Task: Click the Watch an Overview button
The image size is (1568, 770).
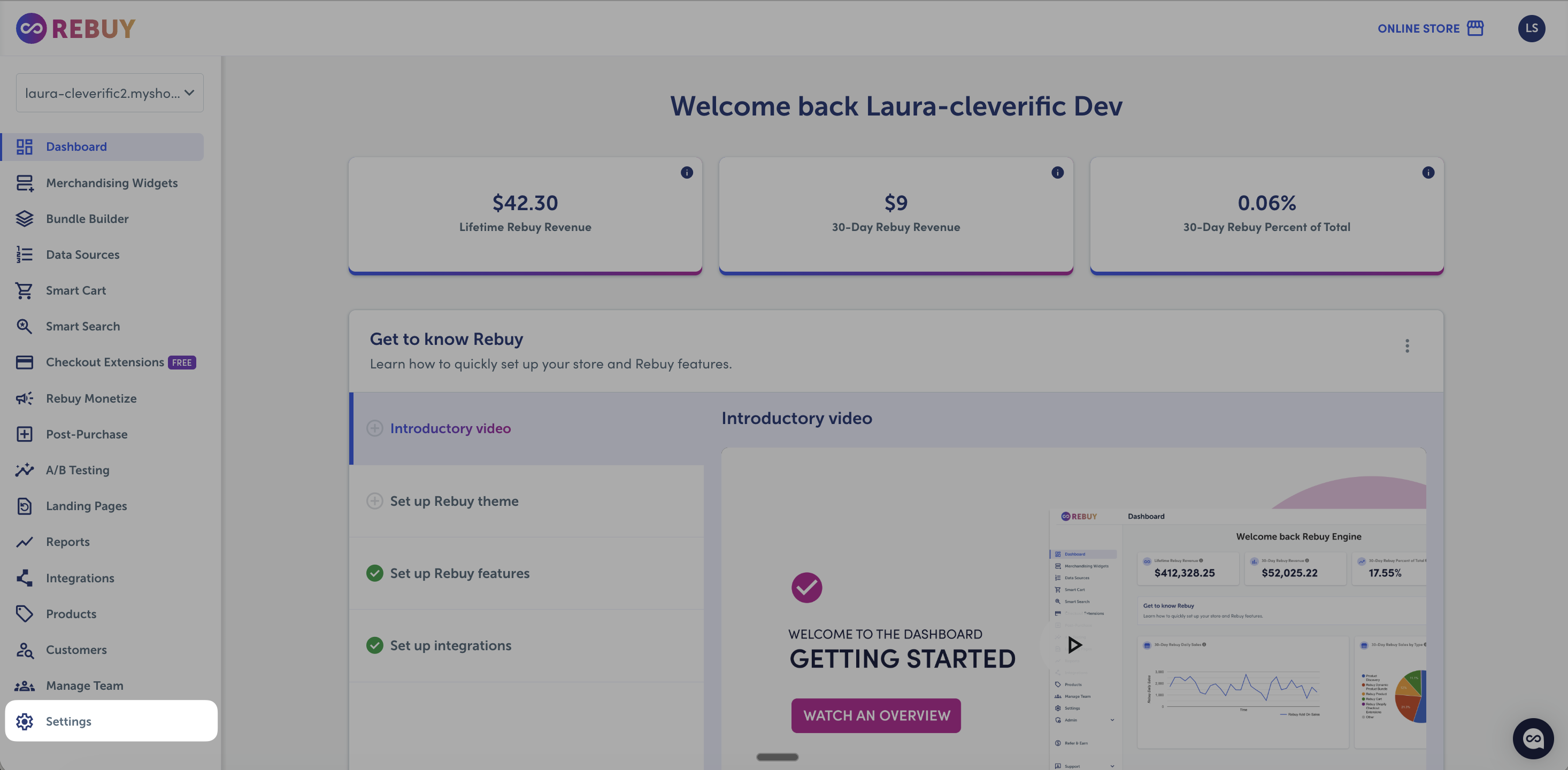Action: click(876, 716)
